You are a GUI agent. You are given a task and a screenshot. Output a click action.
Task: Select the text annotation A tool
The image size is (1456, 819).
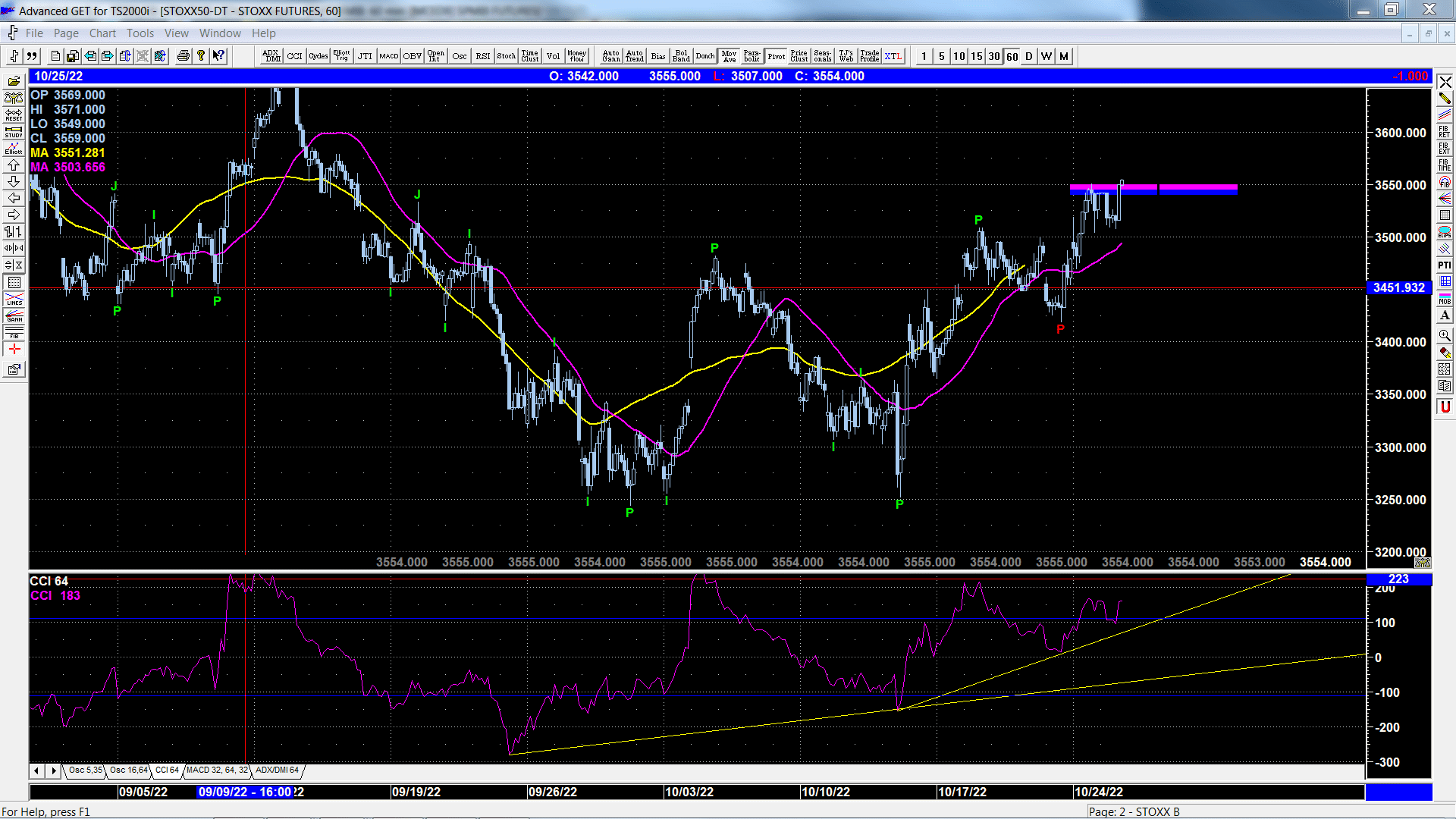click(1445, 315)
